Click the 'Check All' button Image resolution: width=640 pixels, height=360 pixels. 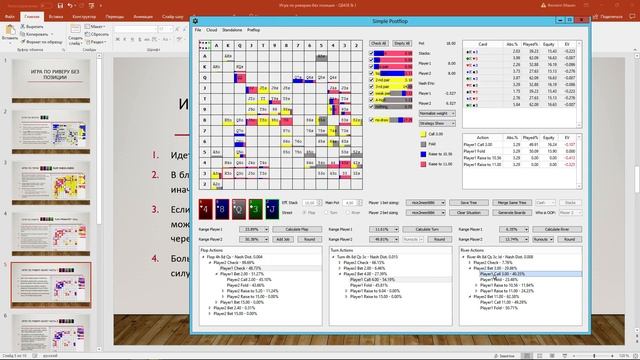pyautogui.click(x=378, y=43)
